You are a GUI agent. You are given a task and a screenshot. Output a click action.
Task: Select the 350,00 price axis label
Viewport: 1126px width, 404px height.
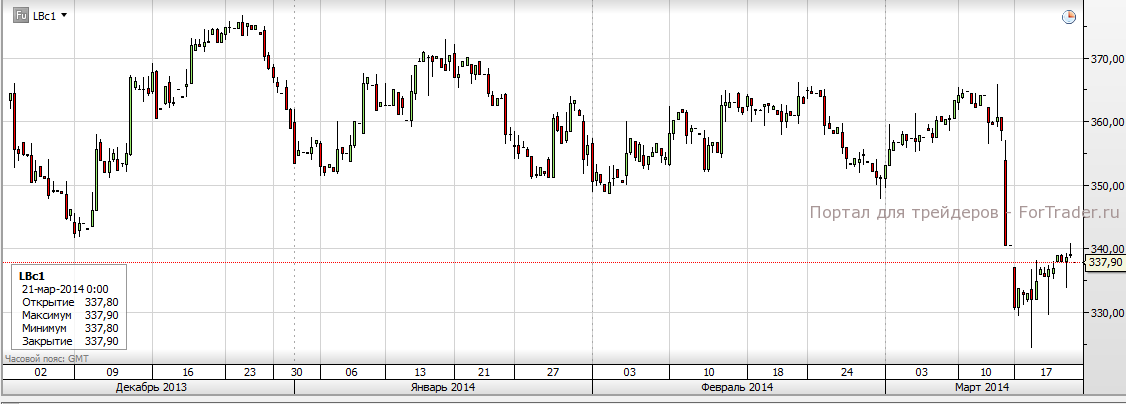pyautogui.click(x=1106, y=186)
